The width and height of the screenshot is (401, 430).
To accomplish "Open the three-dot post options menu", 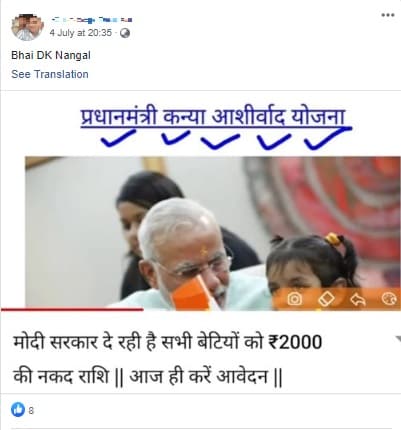I will pyautogui.click(x=388, y=15).
